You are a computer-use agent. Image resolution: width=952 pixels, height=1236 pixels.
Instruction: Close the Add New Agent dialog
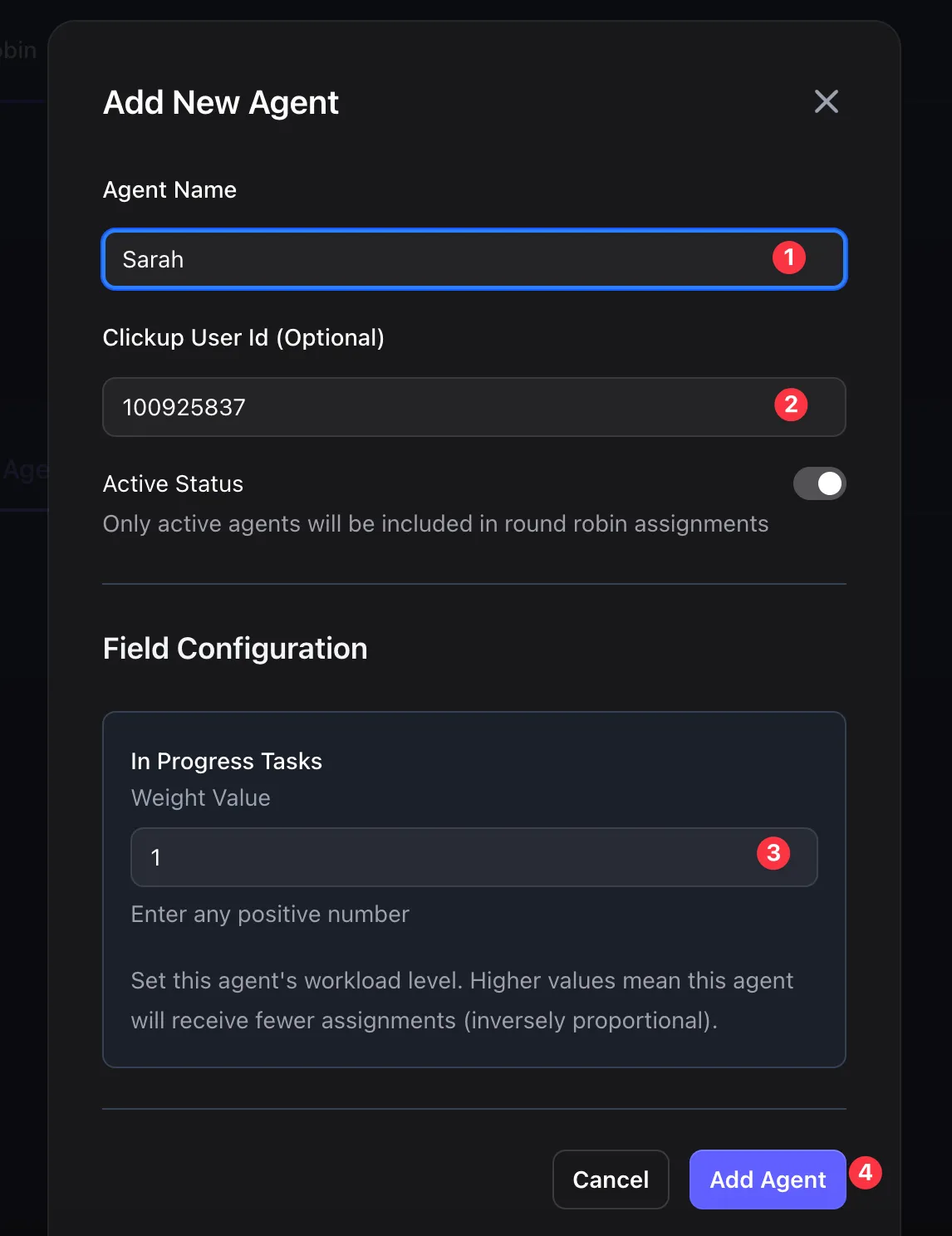[827, 101]
